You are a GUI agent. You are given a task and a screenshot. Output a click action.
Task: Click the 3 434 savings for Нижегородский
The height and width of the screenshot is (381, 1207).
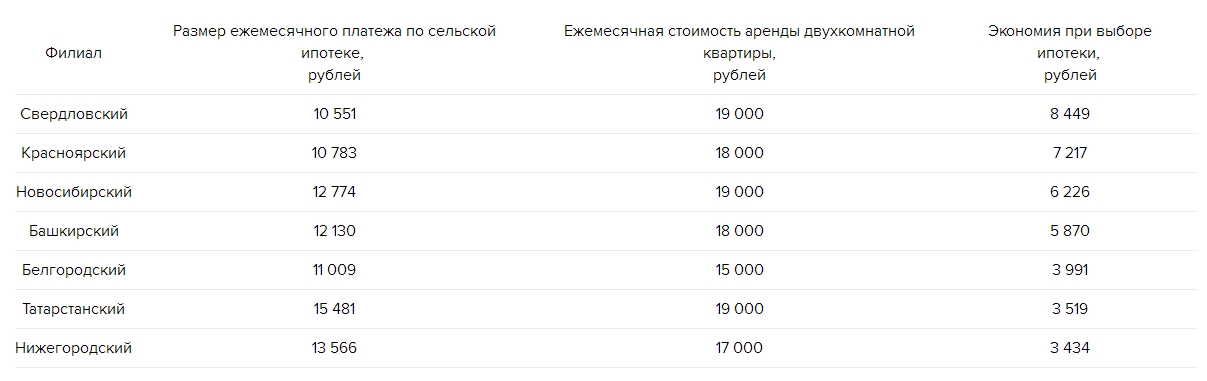(1070, 348)
